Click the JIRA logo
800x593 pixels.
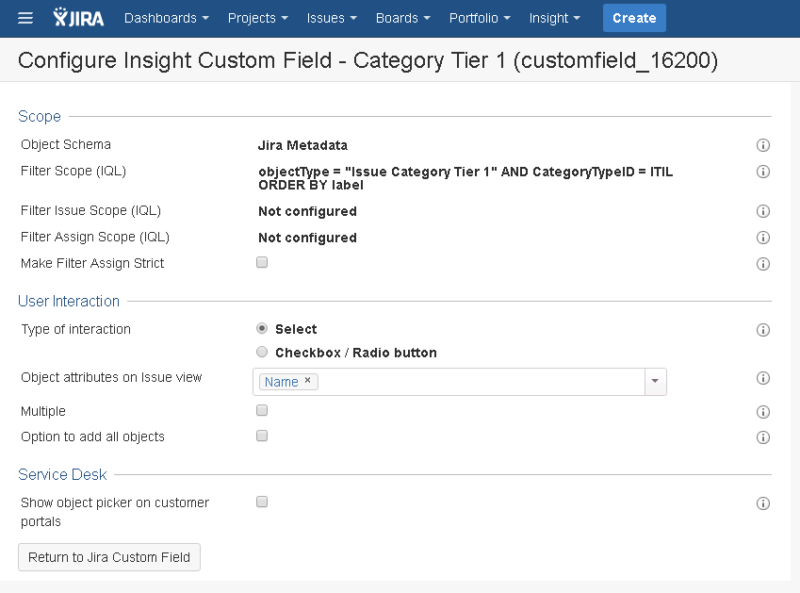(78, 18)
